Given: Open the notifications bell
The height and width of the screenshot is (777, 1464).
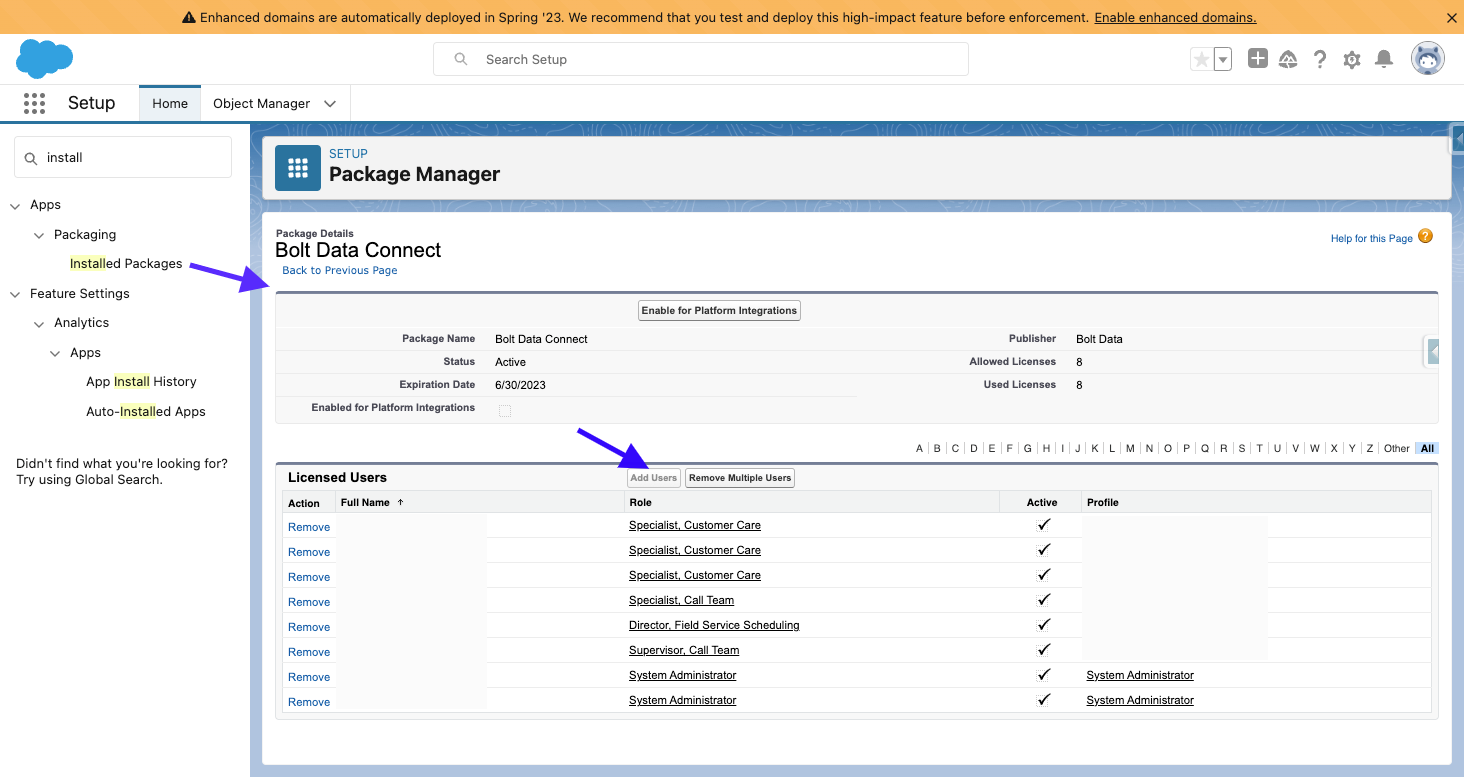Looking at the screenshot, I should [x=1384, y=60].
